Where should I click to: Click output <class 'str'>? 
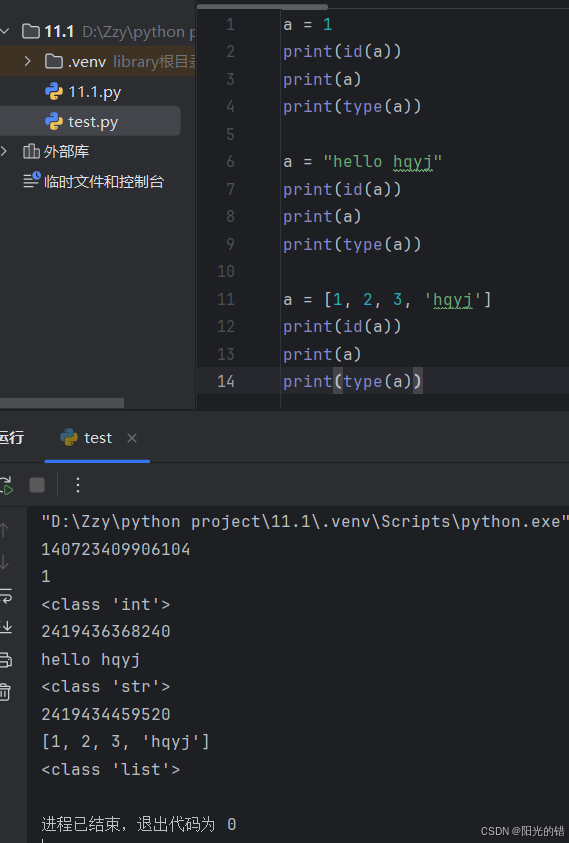click(105, 687)
